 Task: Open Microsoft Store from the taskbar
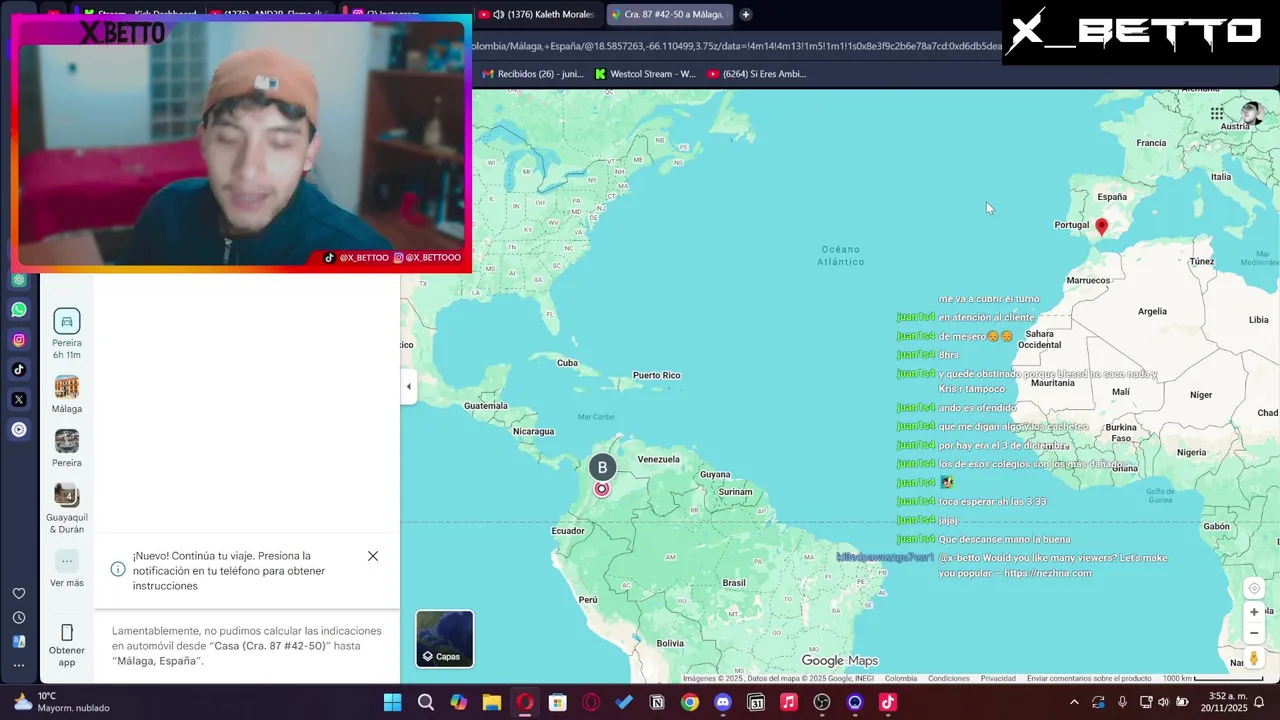(x=558, y=702)
